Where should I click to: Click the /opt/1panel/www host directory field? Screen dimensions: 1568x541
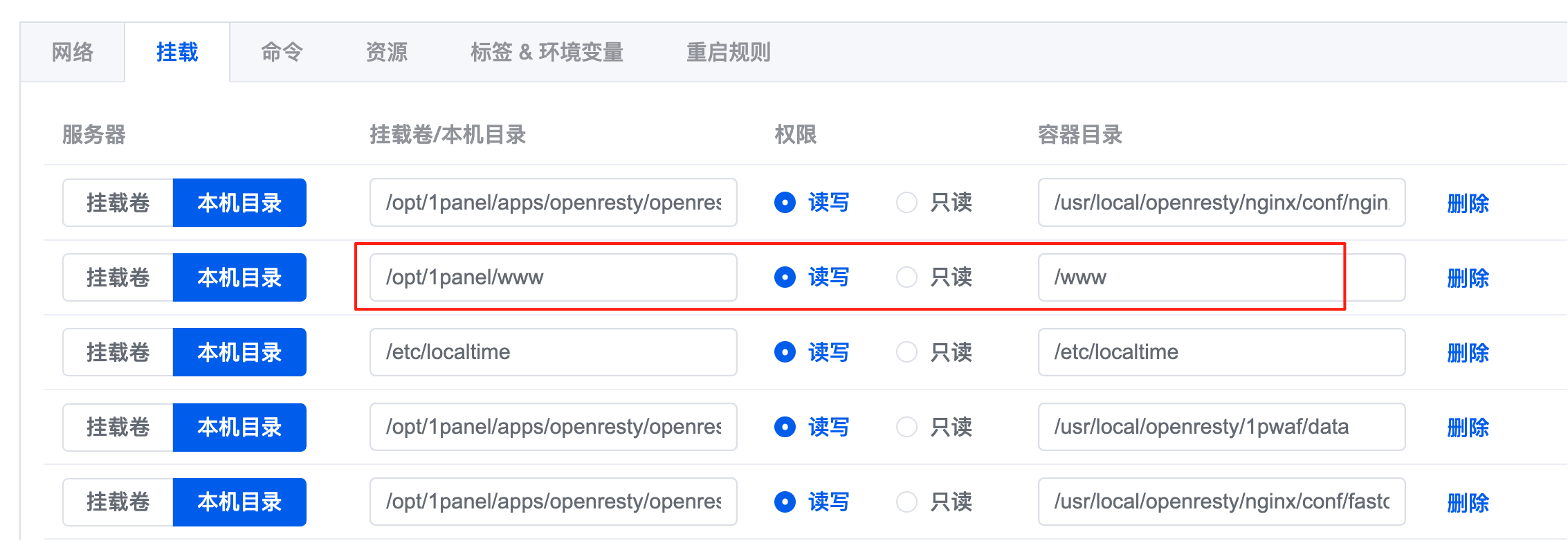(x=553, y=277)
